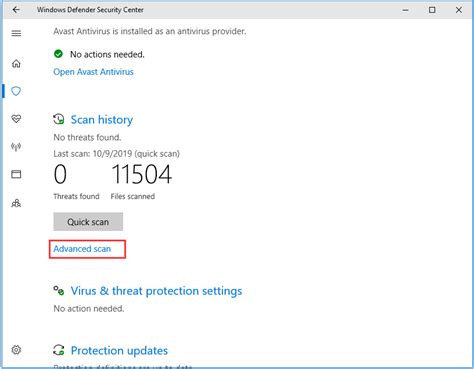Image resolution: width=474 pixels, height=369 pixels.
Task: Go to the Home sidebar icon
Action: [x=16, y=63]
